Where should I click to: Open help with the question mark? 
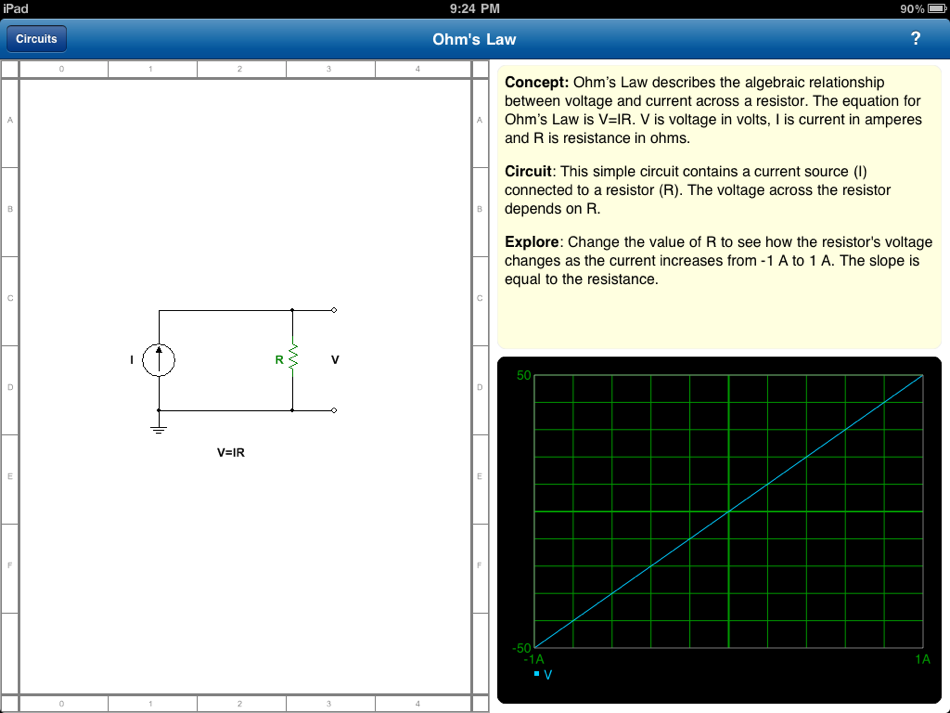click(x=915, y=39)
